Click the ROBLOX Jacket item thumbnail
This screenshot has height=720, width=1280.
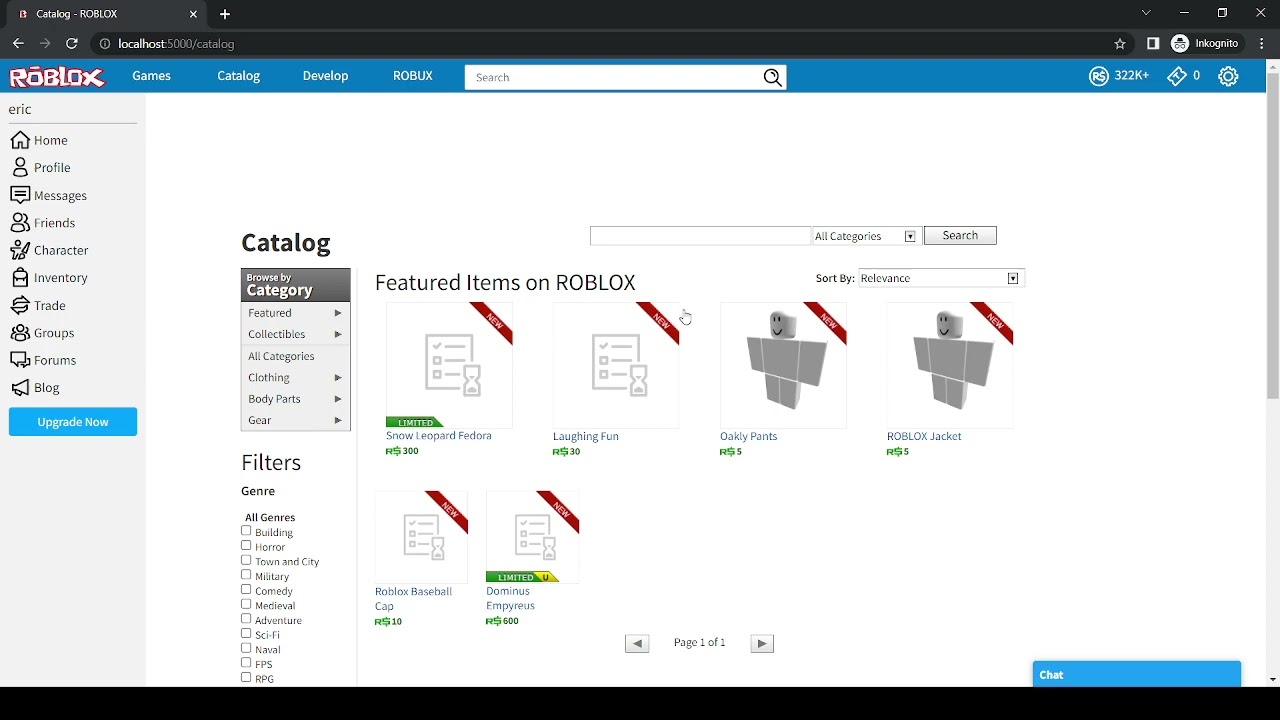point(950,365)
